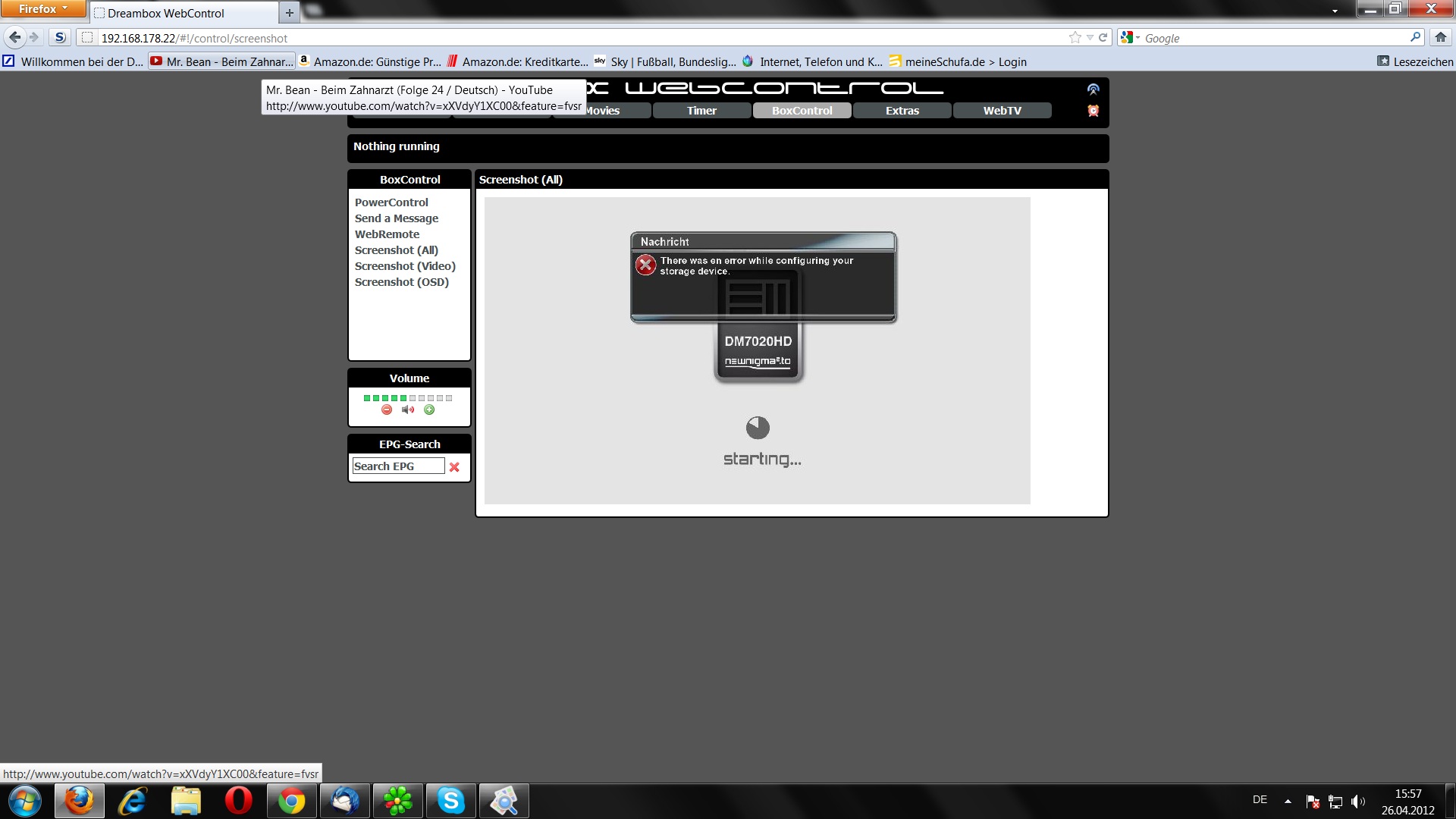Increase volume with green plus icon
The width and height of the screenshot is (1456, 819).
coord(429,409)
